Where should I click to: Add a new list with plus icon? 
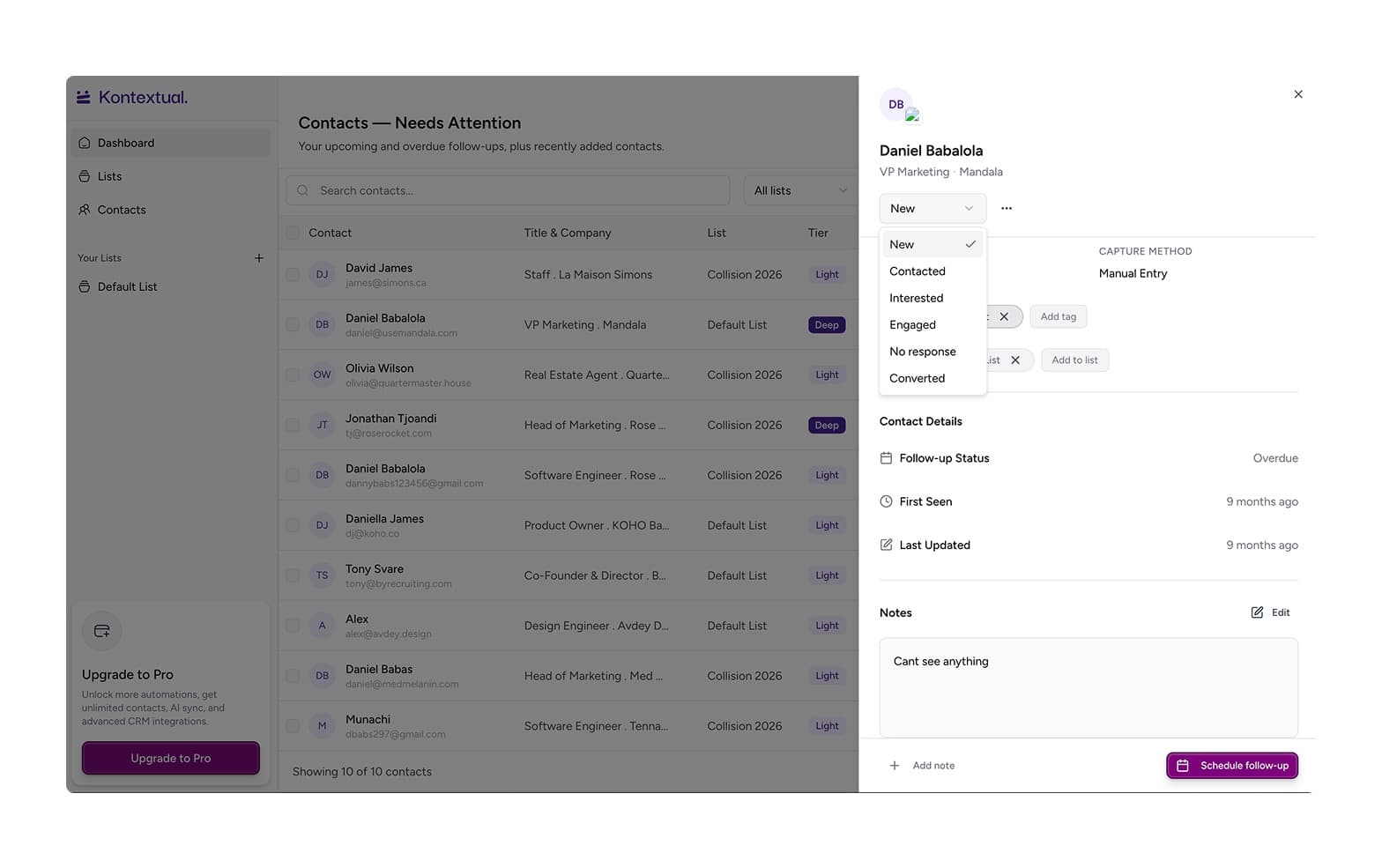pyautogui.click(x=259, y=258)
